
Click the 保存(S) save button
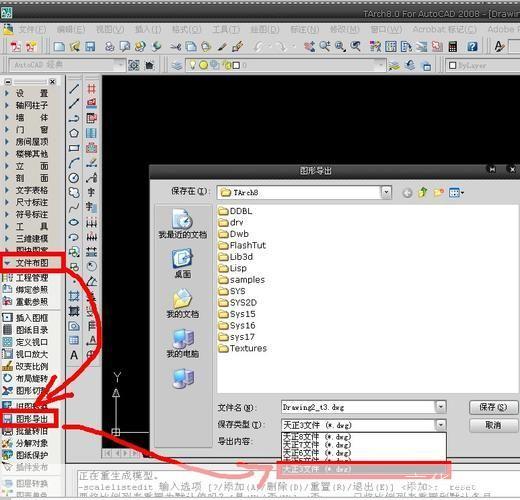pyautogui.click(x=493, y=407)
